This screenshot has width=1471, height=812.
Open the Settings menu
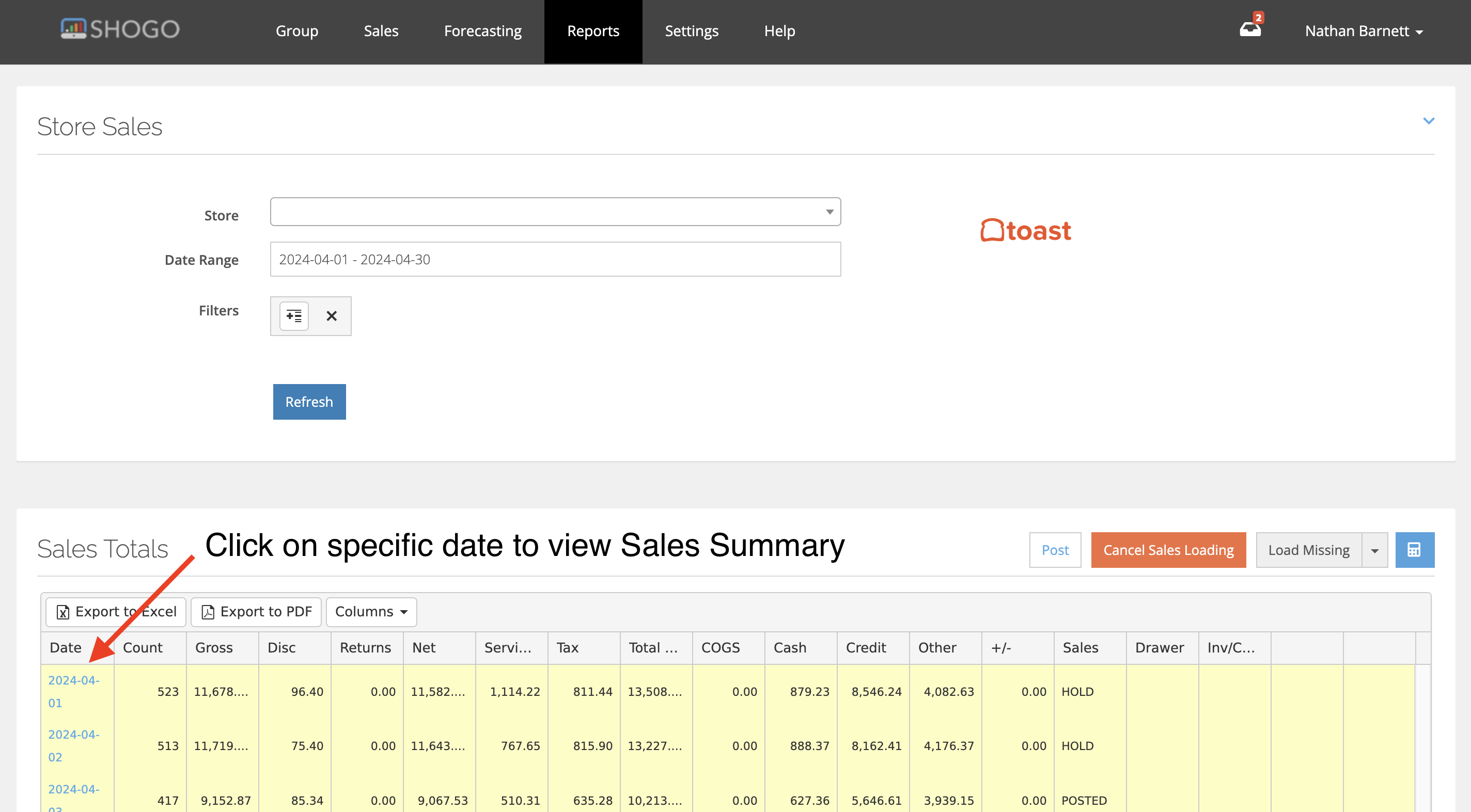[692, 31]
